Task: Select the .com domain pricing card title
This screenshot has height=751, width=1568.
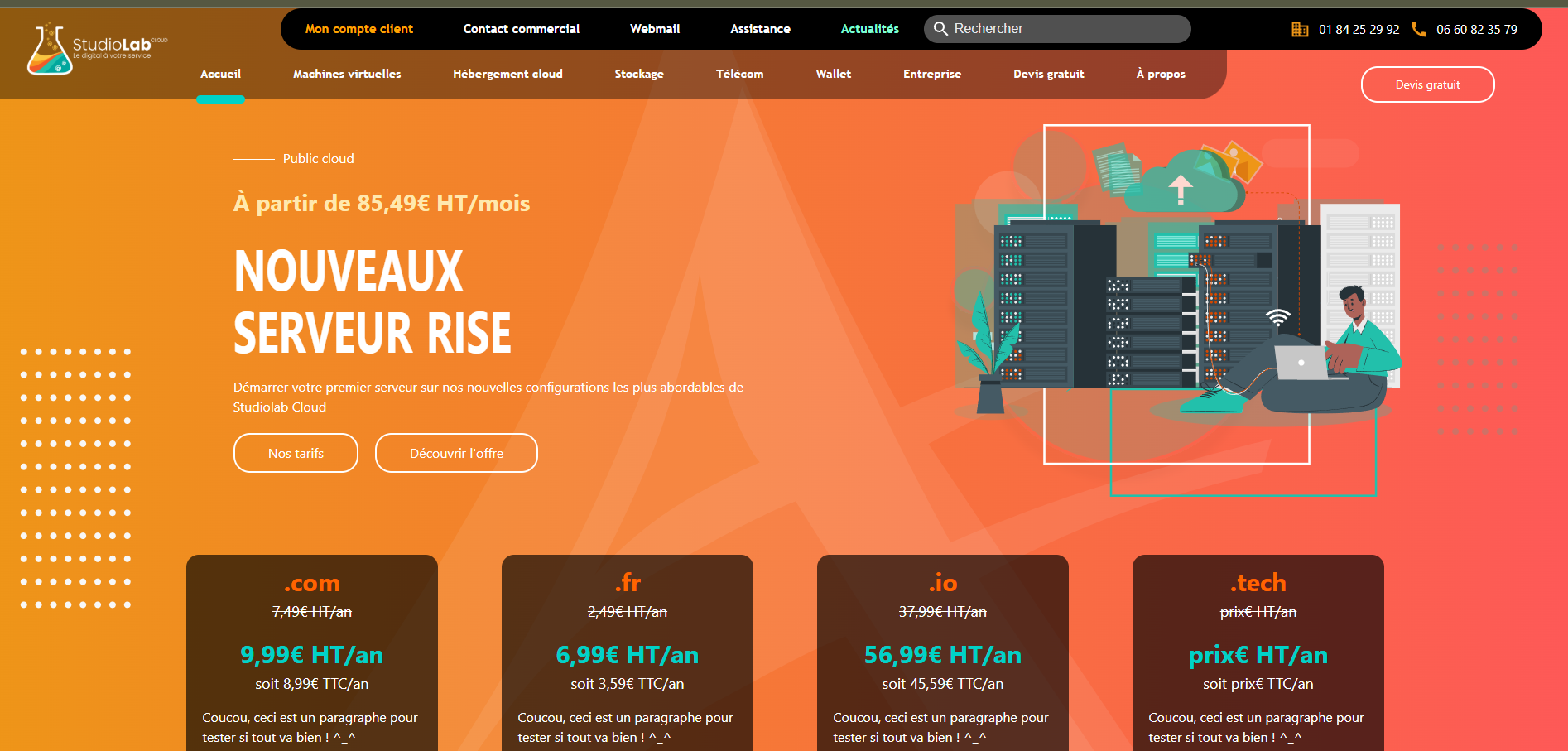Action: tap(311, 583)
